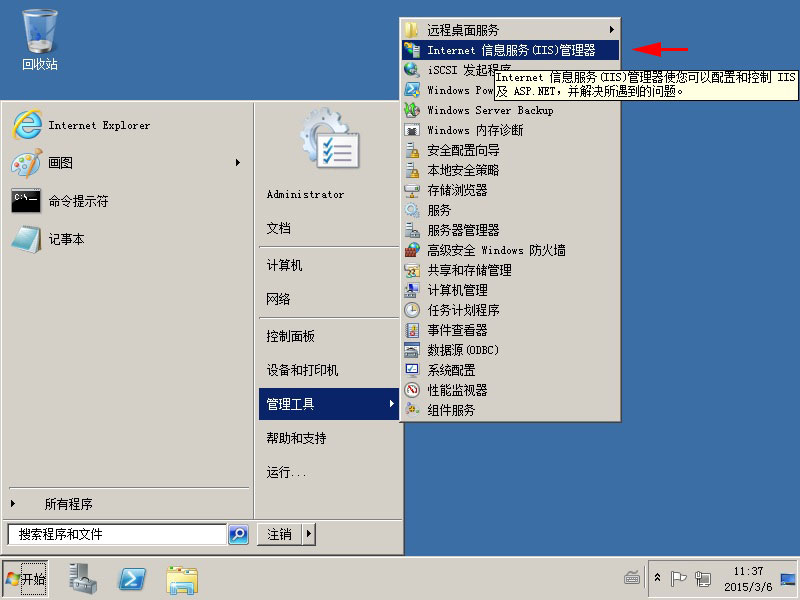Click the Command Prompt (命令提示符) icon

[26, 201]
